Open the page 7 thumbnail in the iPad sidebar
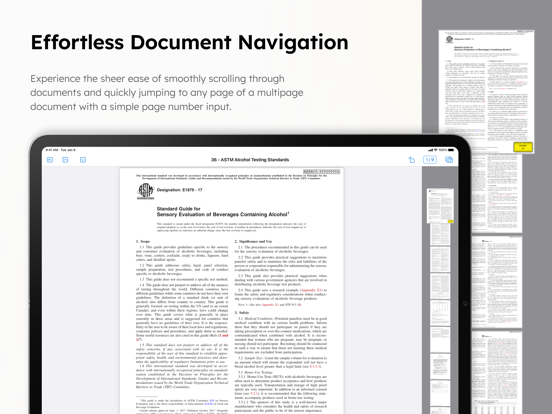Viewport: 552px width, 414px height. coord(440,366)
